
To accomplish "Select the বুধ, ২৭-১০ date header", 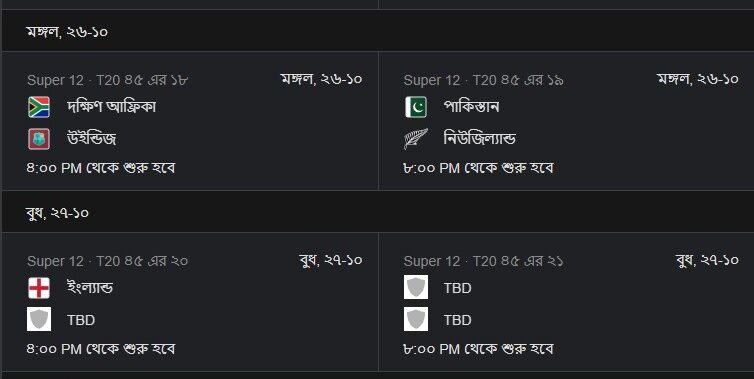I will [x=57, y=213].
